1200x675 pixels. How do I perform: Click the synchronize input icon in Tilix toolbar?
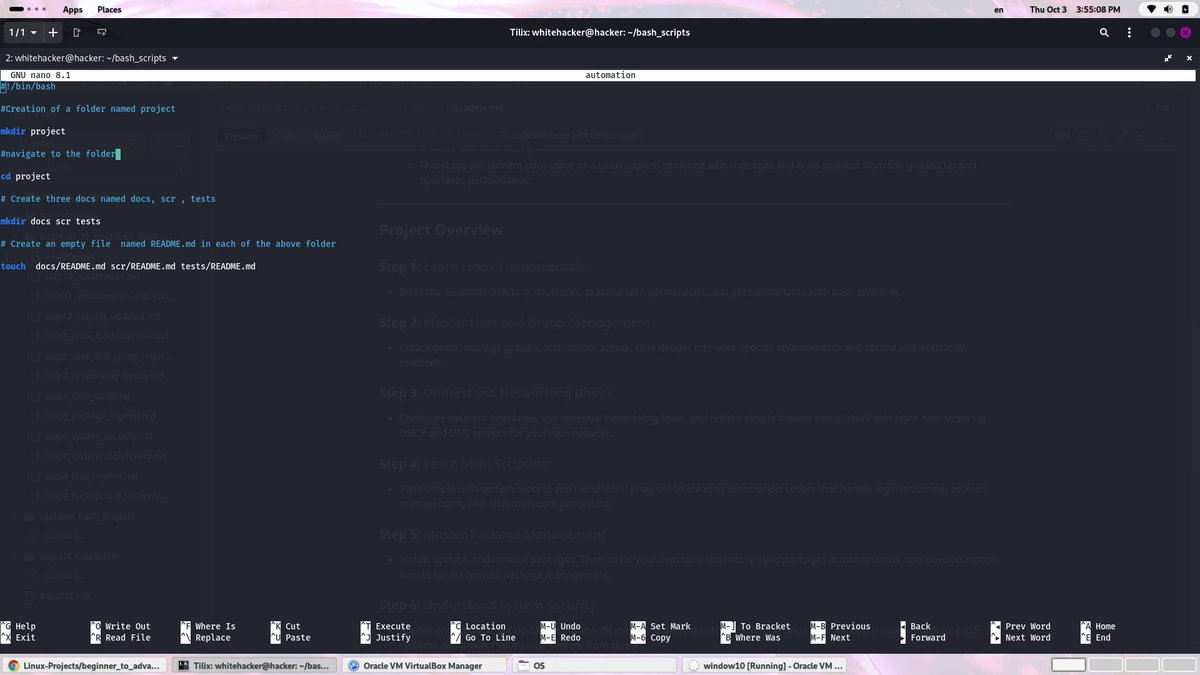pos(101,32)
